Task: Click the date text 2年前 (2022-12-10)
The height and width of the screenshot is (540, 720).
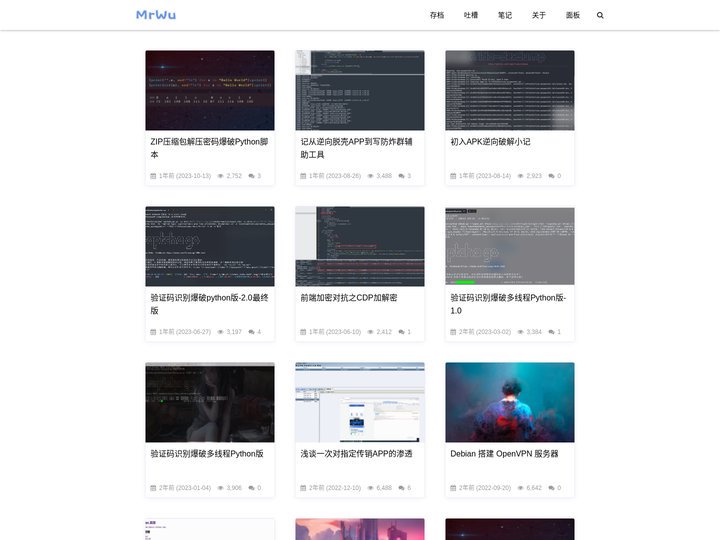Action: tap(335, 488)
